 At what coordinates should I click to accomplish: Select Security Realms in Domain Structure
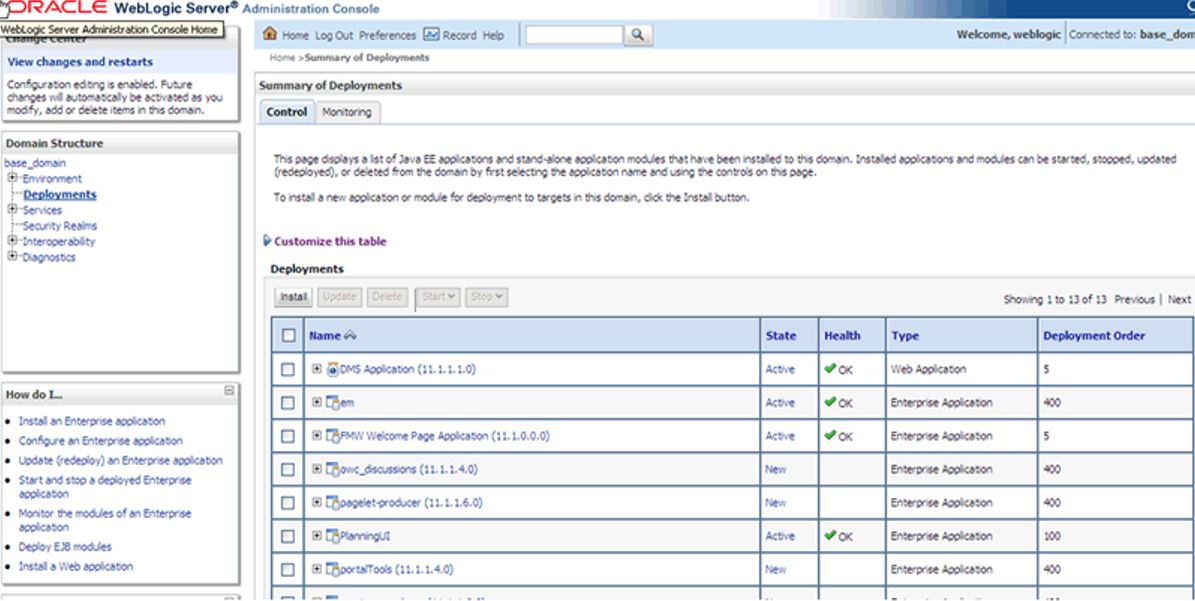click(x=59, y=225)
